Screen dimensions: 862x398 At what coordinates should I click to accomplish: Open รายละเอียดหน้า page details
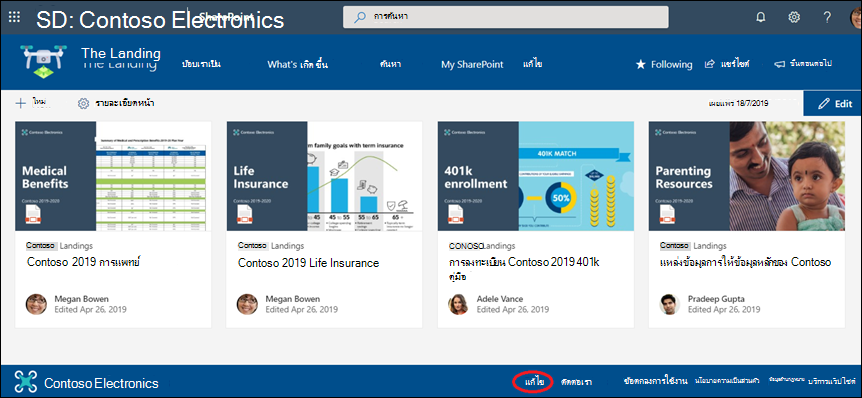116,103
